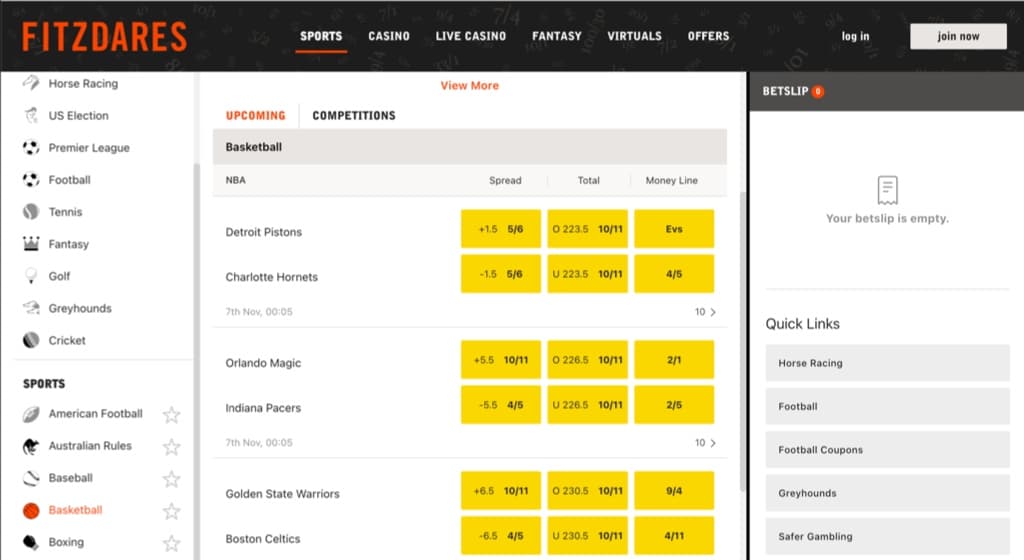Click the Boston Celtics team name
Image resolution: width=1024 pixels, height=560 pixels.
[263, 539]
